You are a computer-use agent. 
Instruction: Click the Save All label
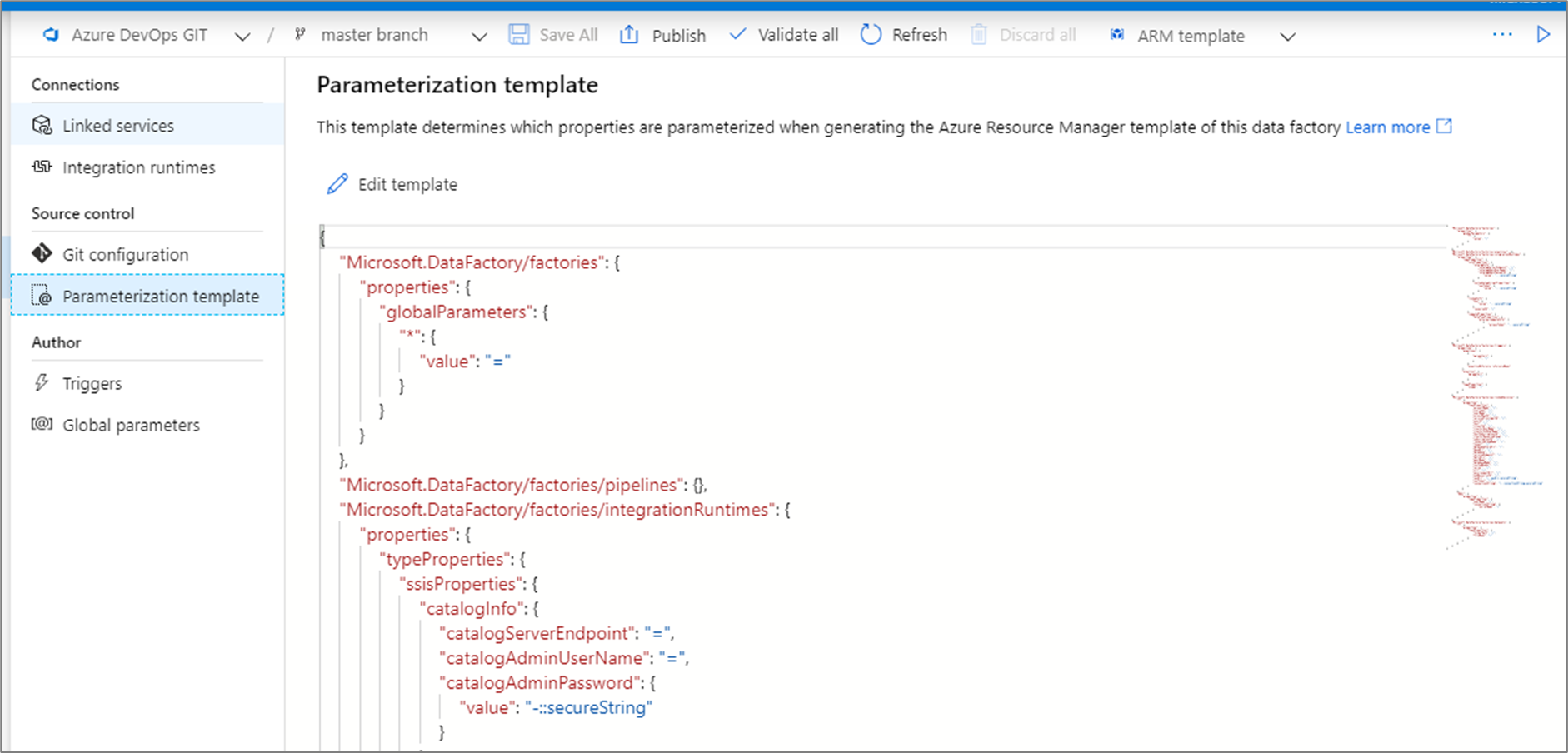coord(568,35)
